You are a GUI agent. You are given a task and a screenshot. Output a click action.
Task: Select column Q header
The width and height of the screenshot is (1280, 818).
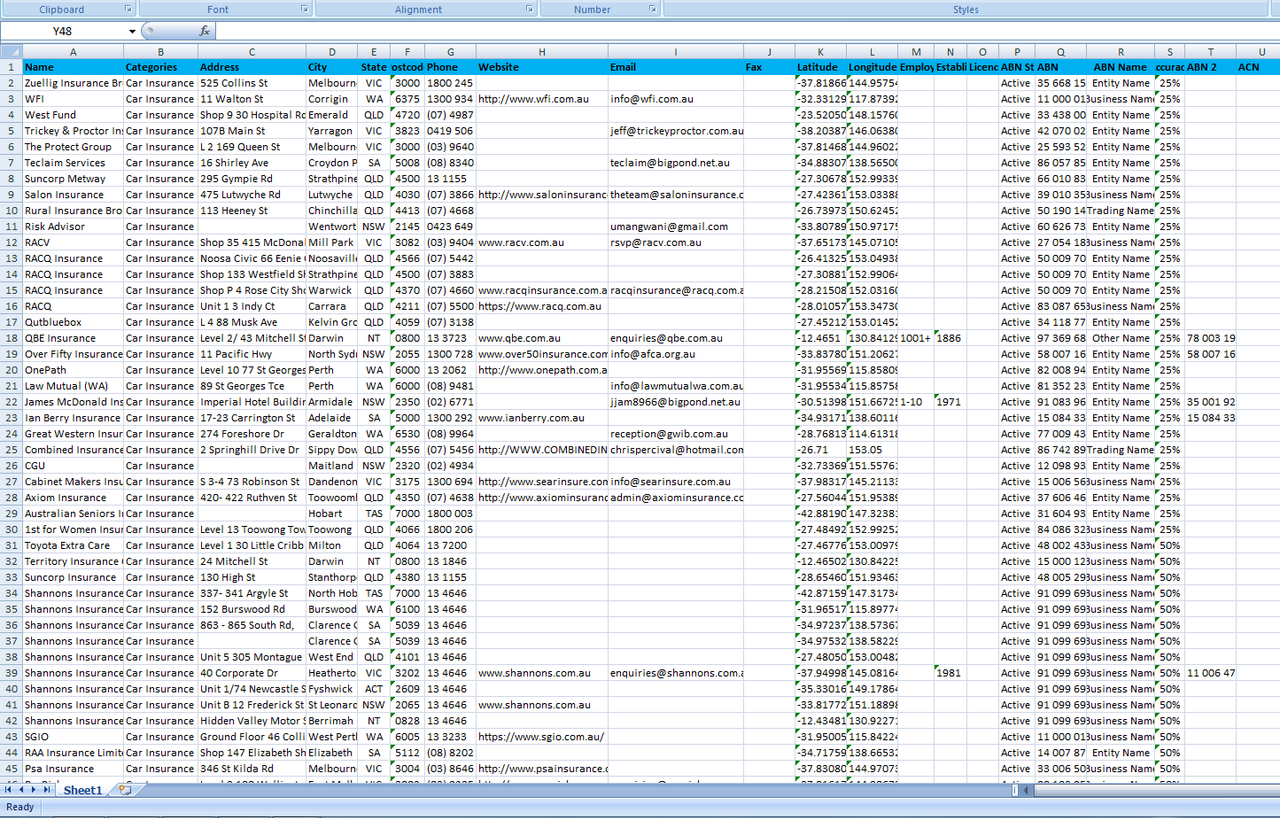tap(1062, 52)
